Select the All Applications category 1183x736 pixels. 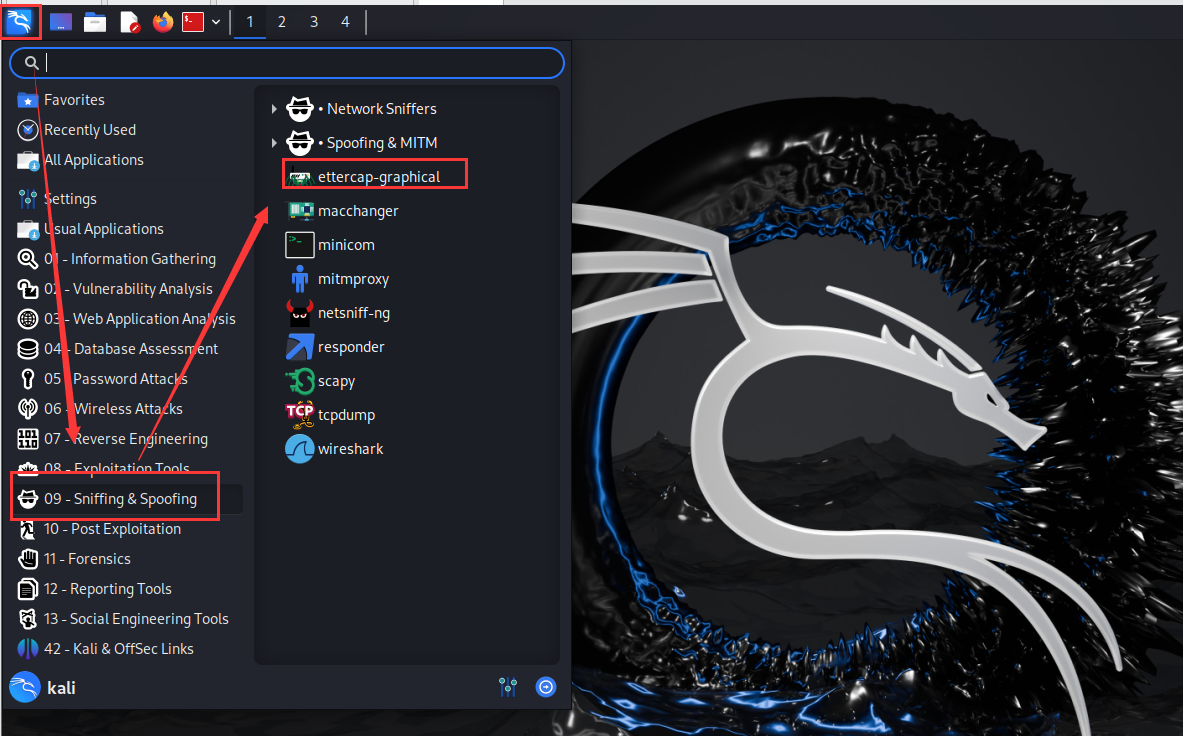(x=128, y=160)
